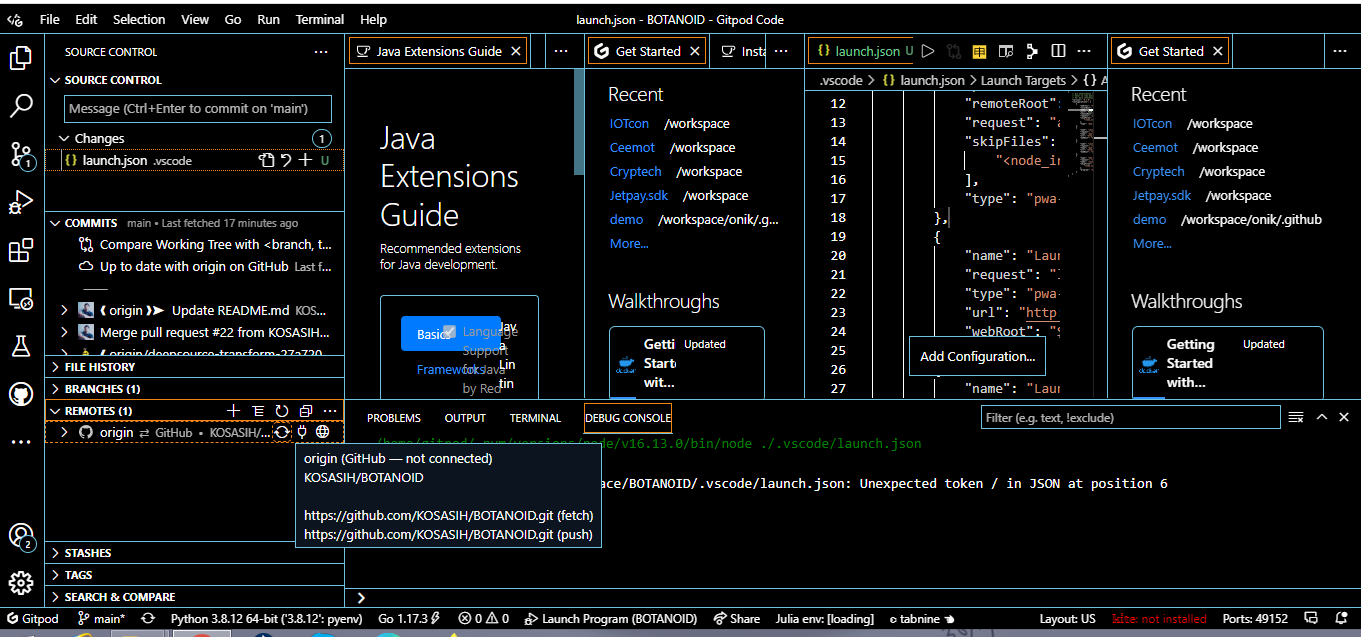Expand the Update README.md commit
This screenshot has height=637, width=1361.
tap(66, 310)
